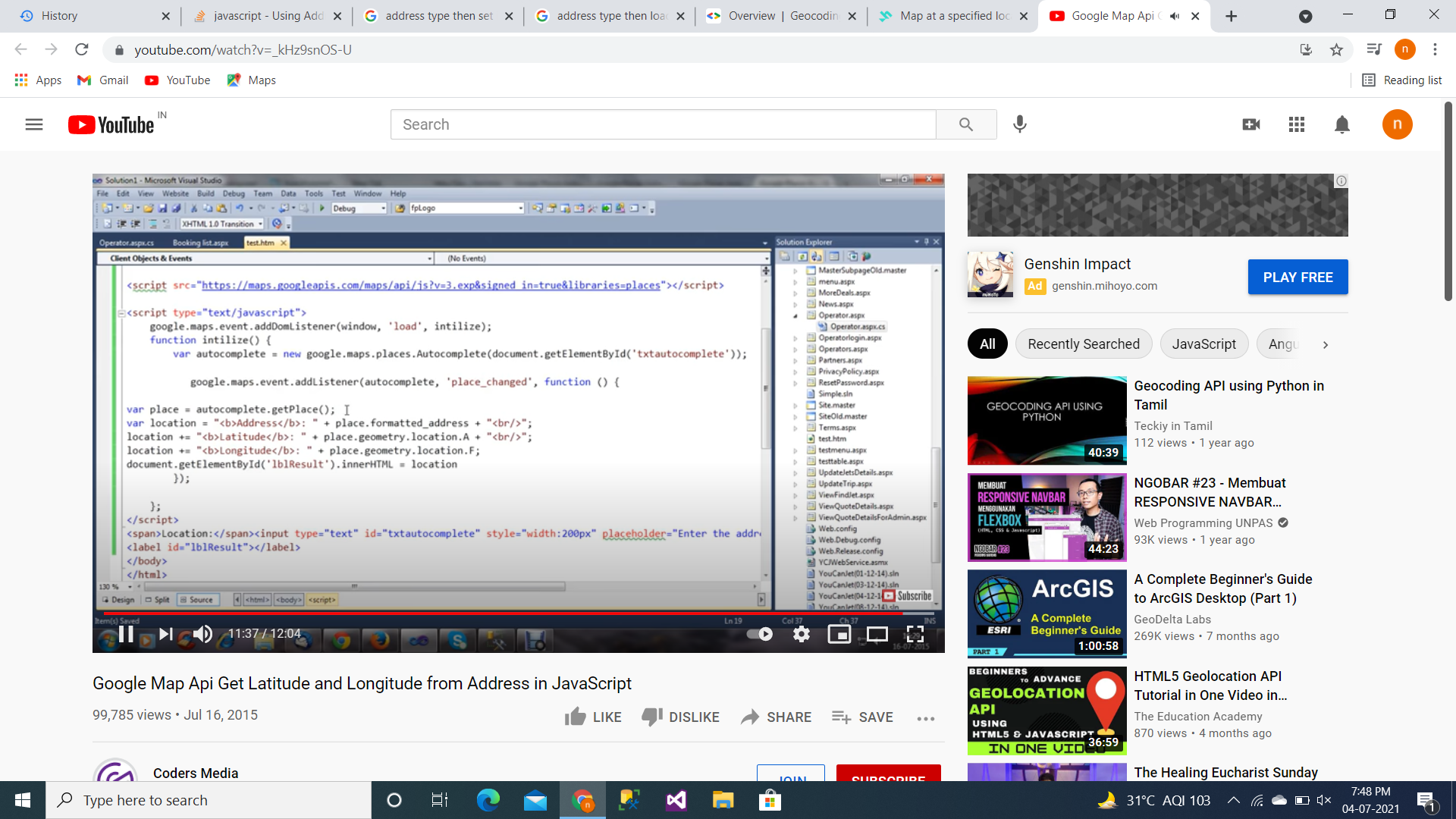Enter fullscreen mode
Image resolution: width=1456 pixels, height=819 pixels.
click(915, 634)
